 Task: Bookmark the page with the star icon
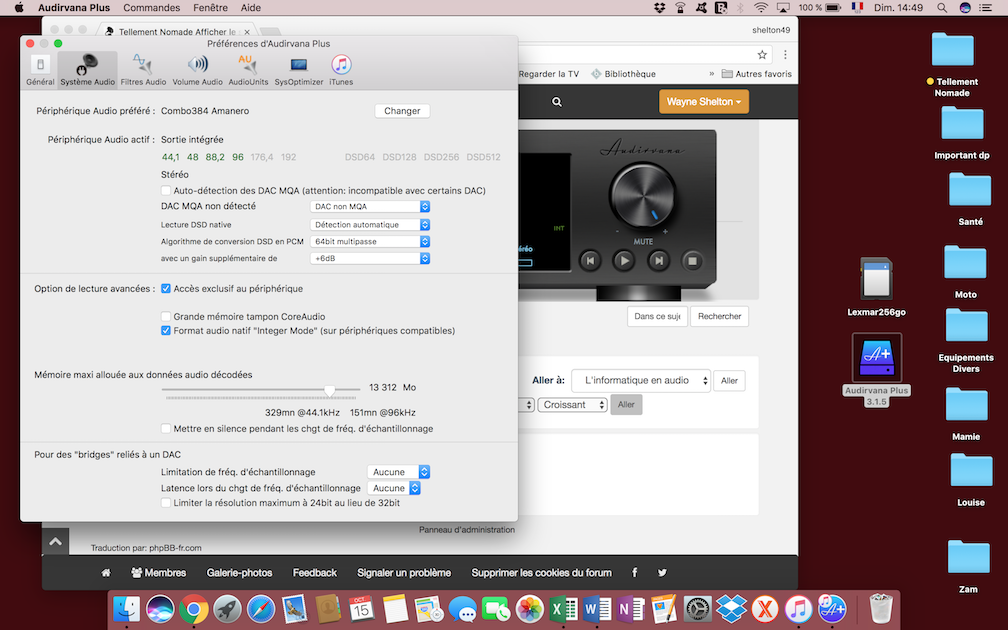tap(762, 55)
